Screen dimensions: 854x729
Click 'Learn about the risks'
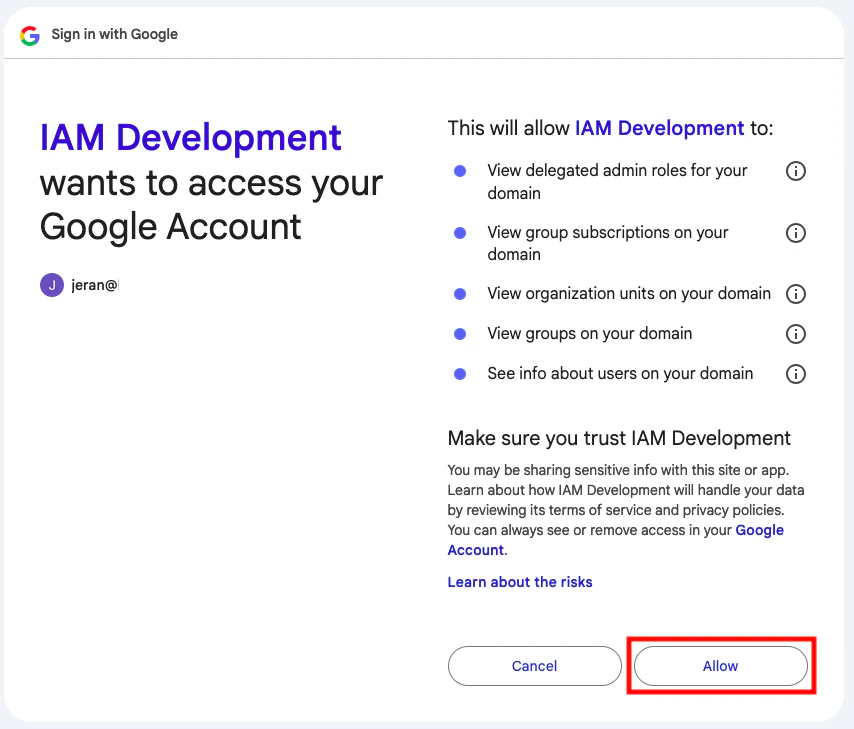(x=520, y=582)
